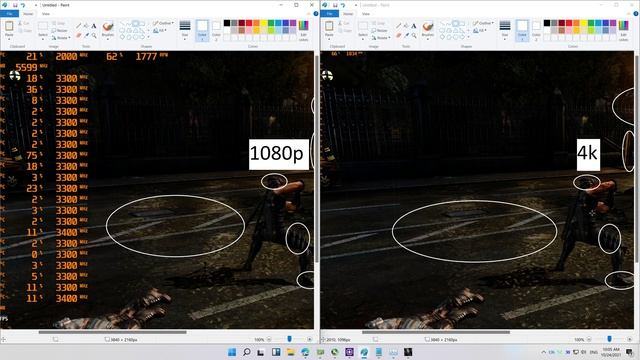Image resolution: width=640 pixels, height=360 pixels.
Task: Click Edit colors in 4k Paint window
Action: [623, 31]
